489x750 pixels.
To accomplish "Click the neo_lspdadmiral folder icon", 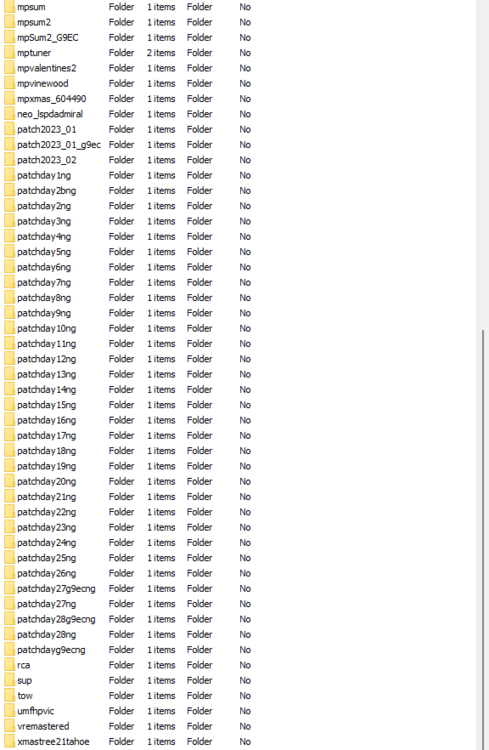I will click(9, 114).
